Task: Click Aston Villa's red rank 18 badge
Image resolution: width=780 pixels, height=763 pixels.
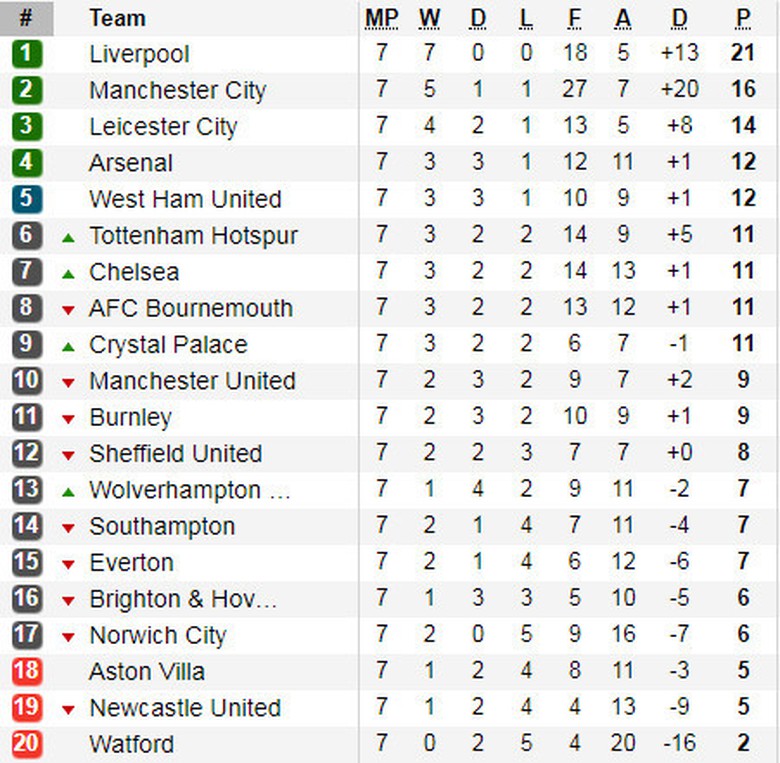Action: 27,671
